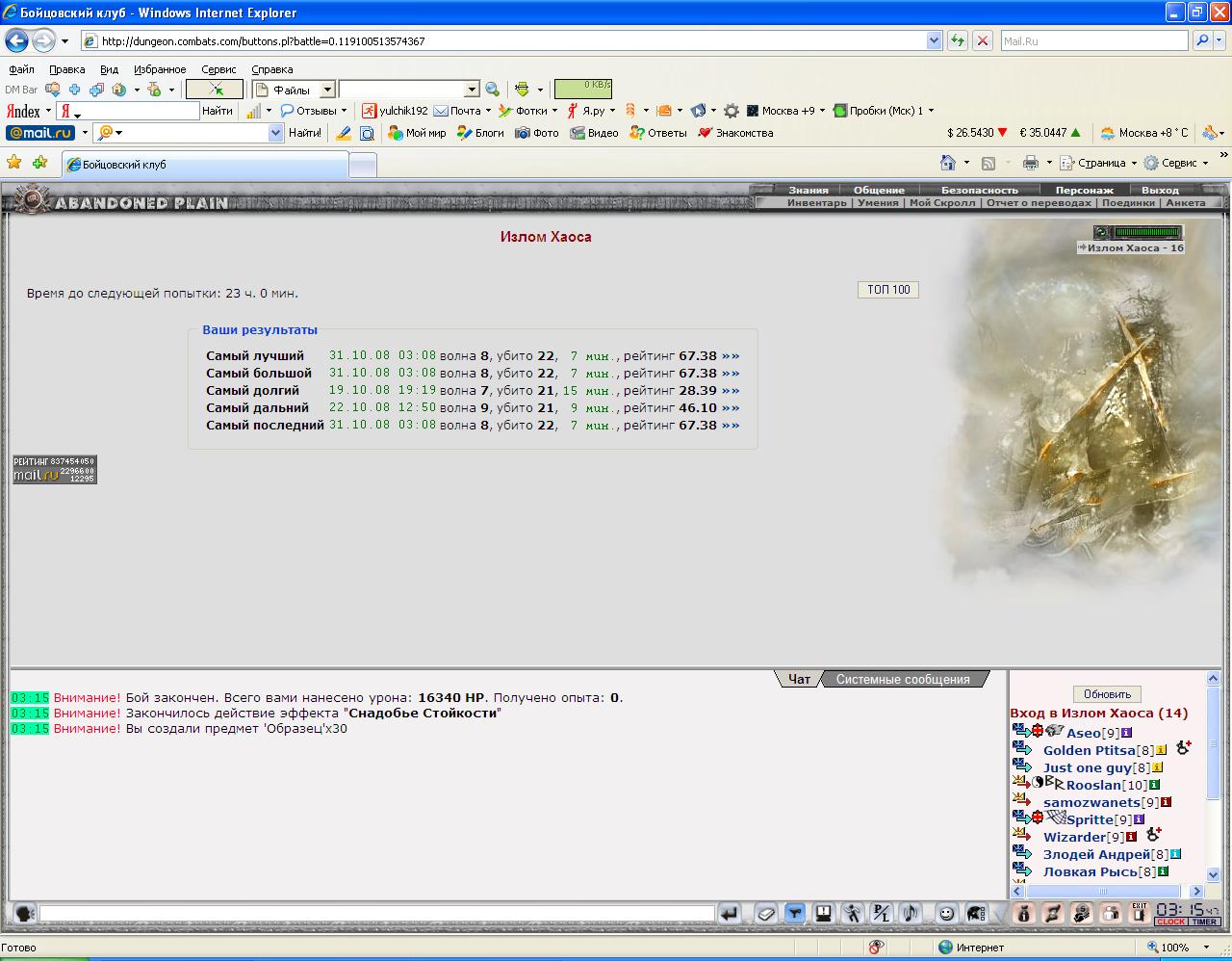Click the smiley emoticon icon in chat toolbar
This screenshot has height=961, width=1232.
coord(947,913)
